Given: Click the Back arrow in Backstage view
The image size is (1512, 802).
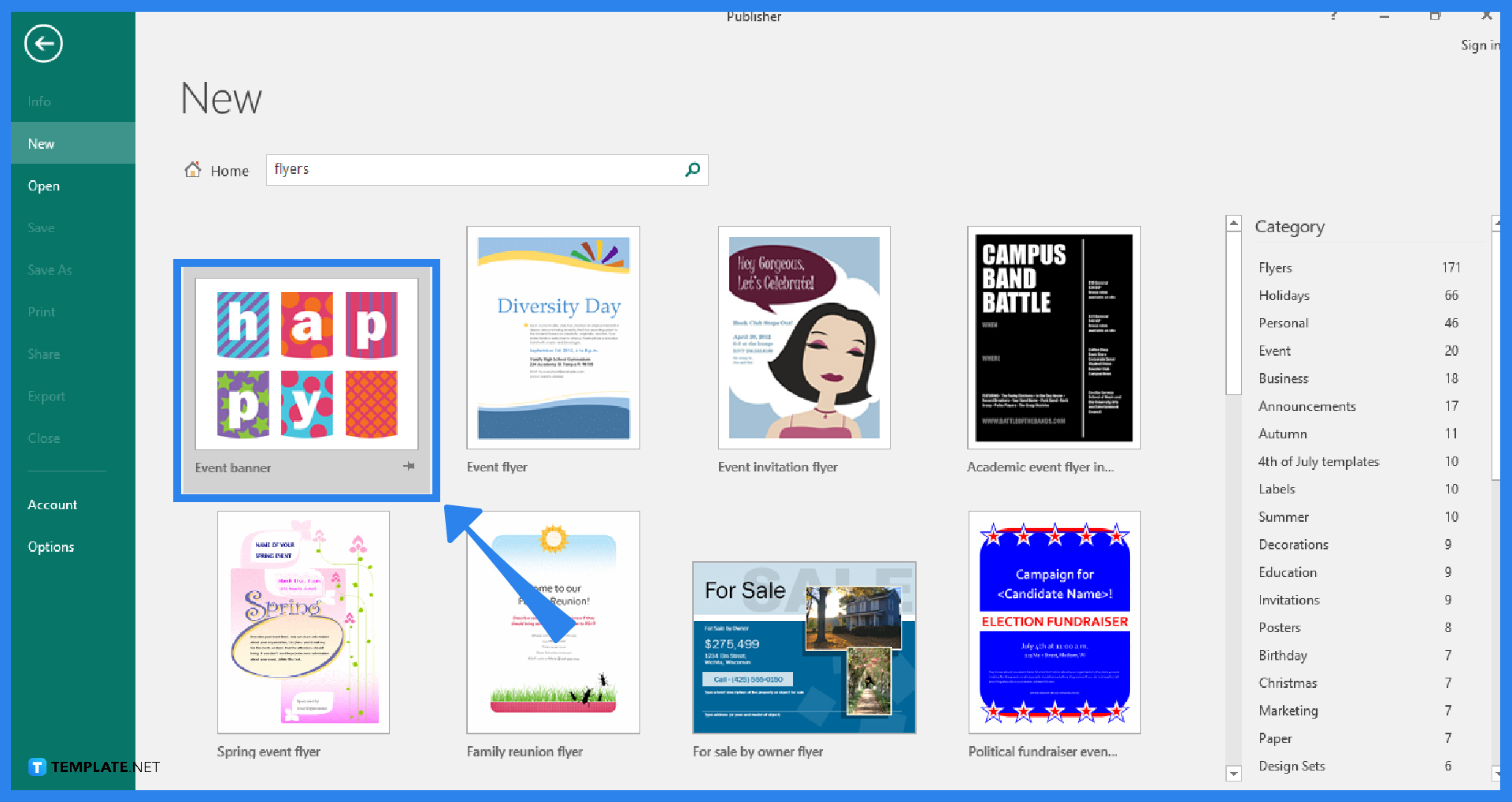Looking at the screenshot, I should 43,43.
